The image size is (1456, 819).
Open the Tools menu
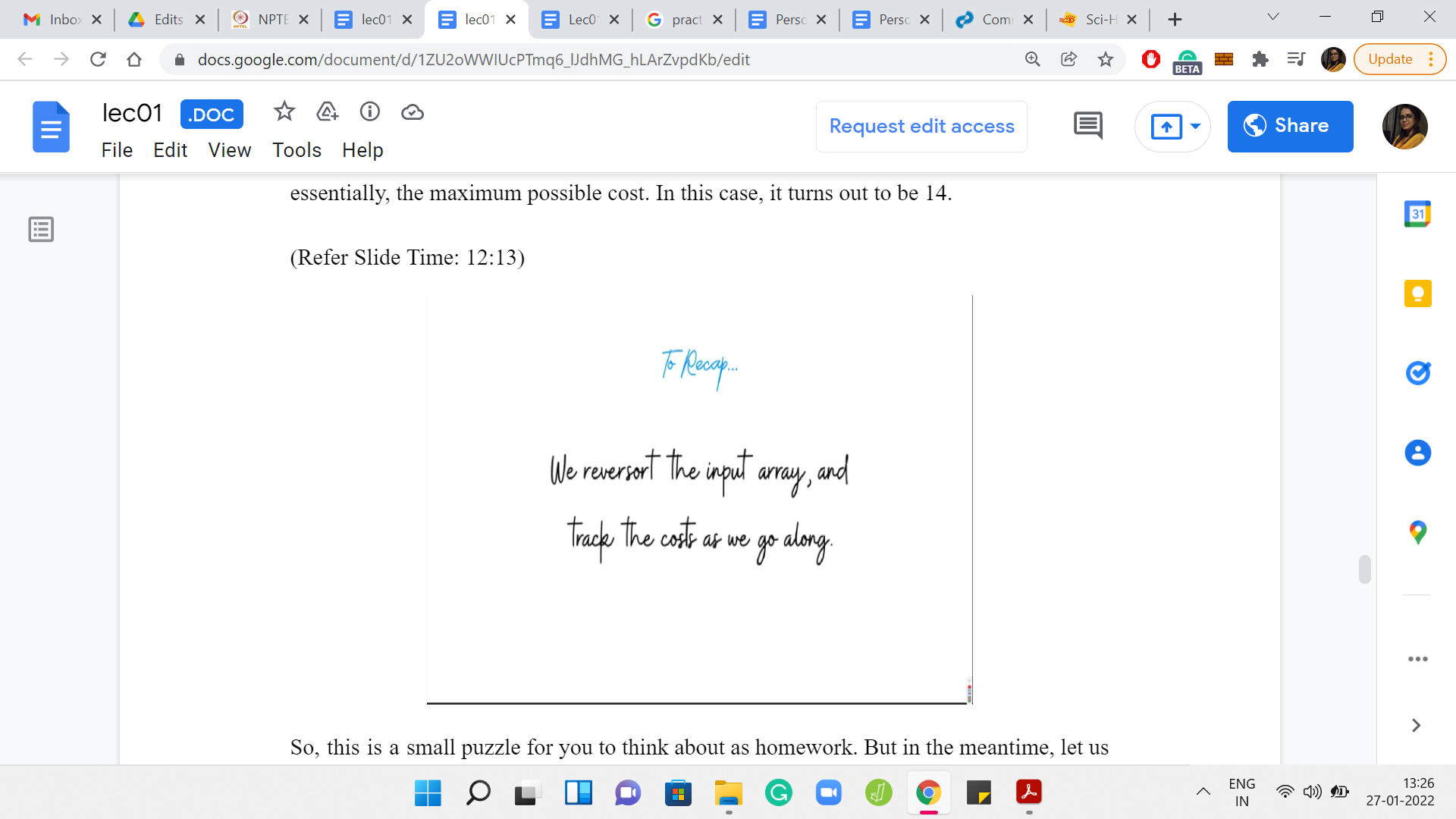(297, 150)
